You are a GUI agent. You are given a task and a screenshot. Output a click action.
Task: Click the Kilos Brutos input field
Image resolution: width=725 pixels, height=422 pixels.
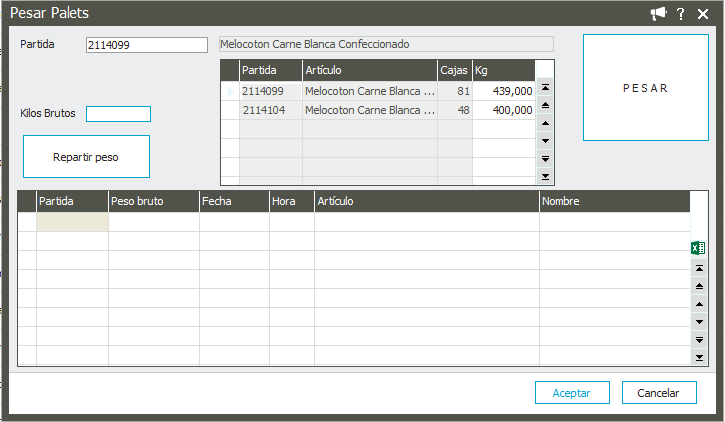118,114
